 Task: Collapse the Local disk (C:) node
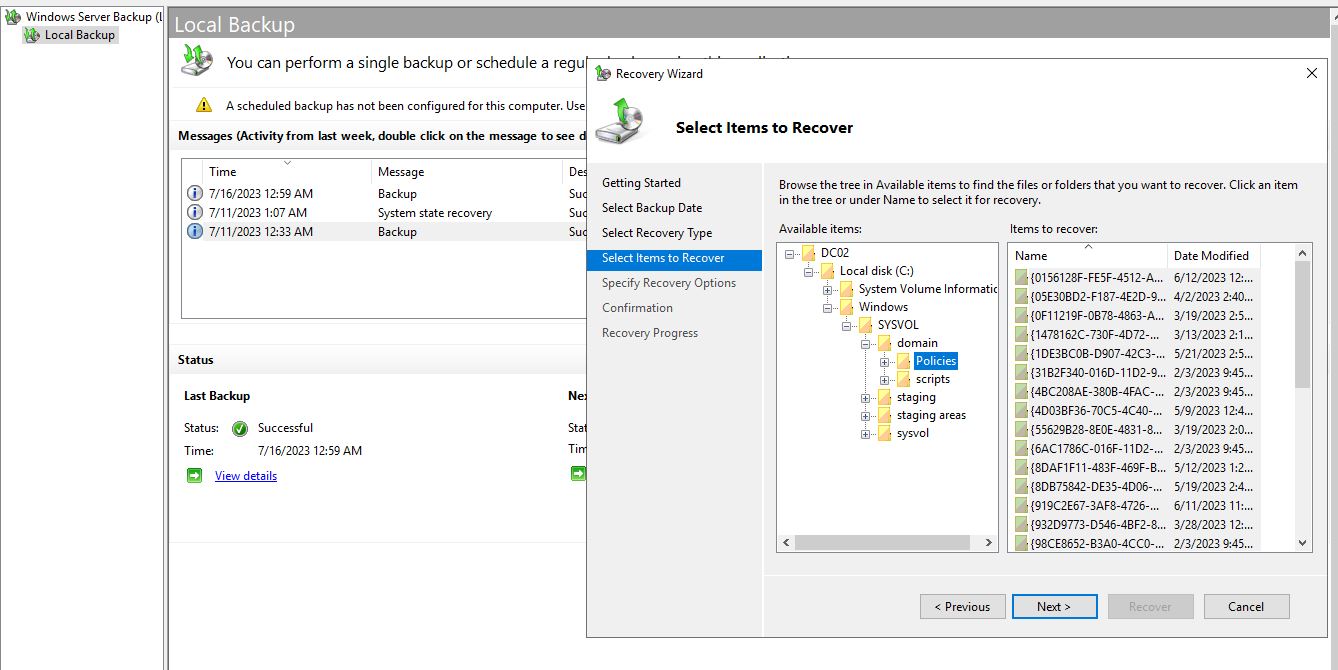click(809, 271)
